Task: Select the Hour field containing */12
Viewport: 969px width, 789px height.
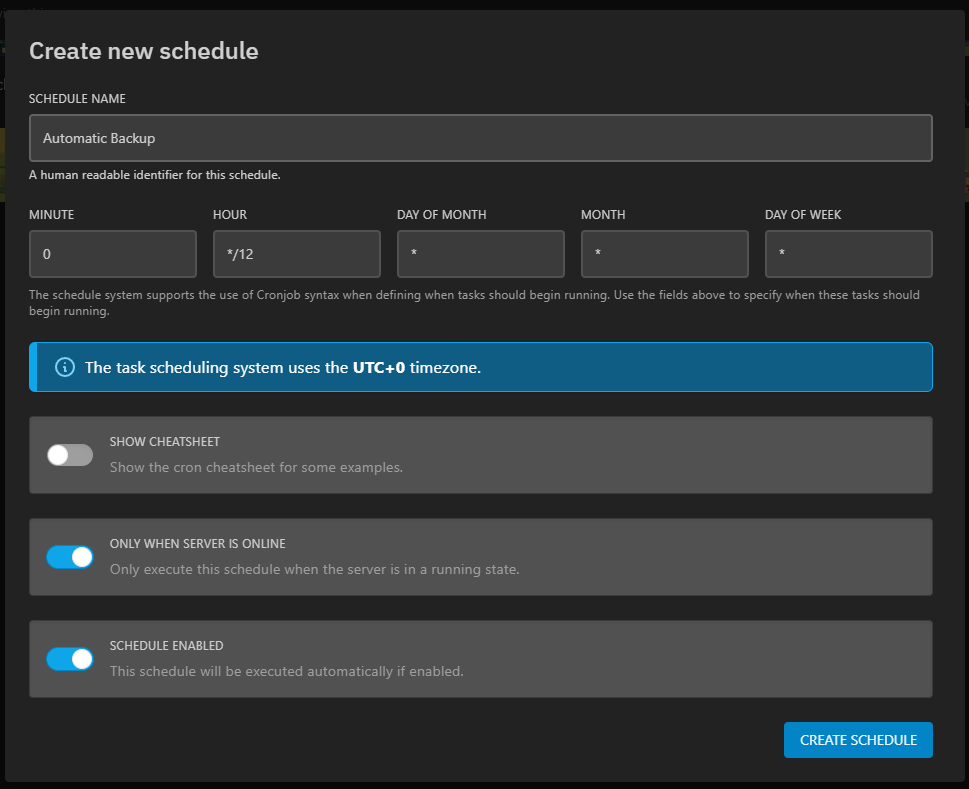Action: pyautogui.click(x=296, y=254)
